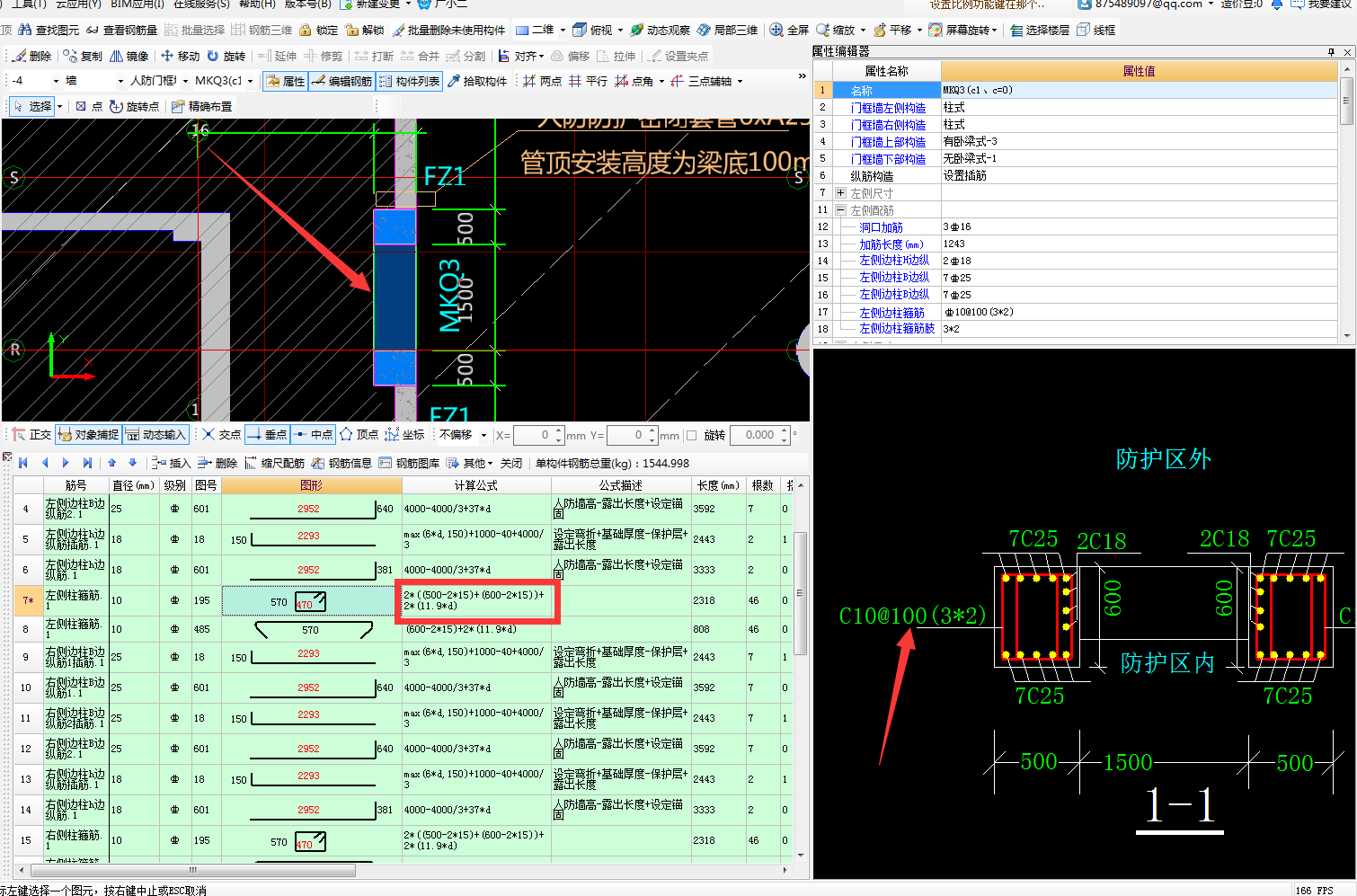This screenshot has width=1357, height=896.
Task: Choose the 点 point placement tool
Action: tap(89, 106)
